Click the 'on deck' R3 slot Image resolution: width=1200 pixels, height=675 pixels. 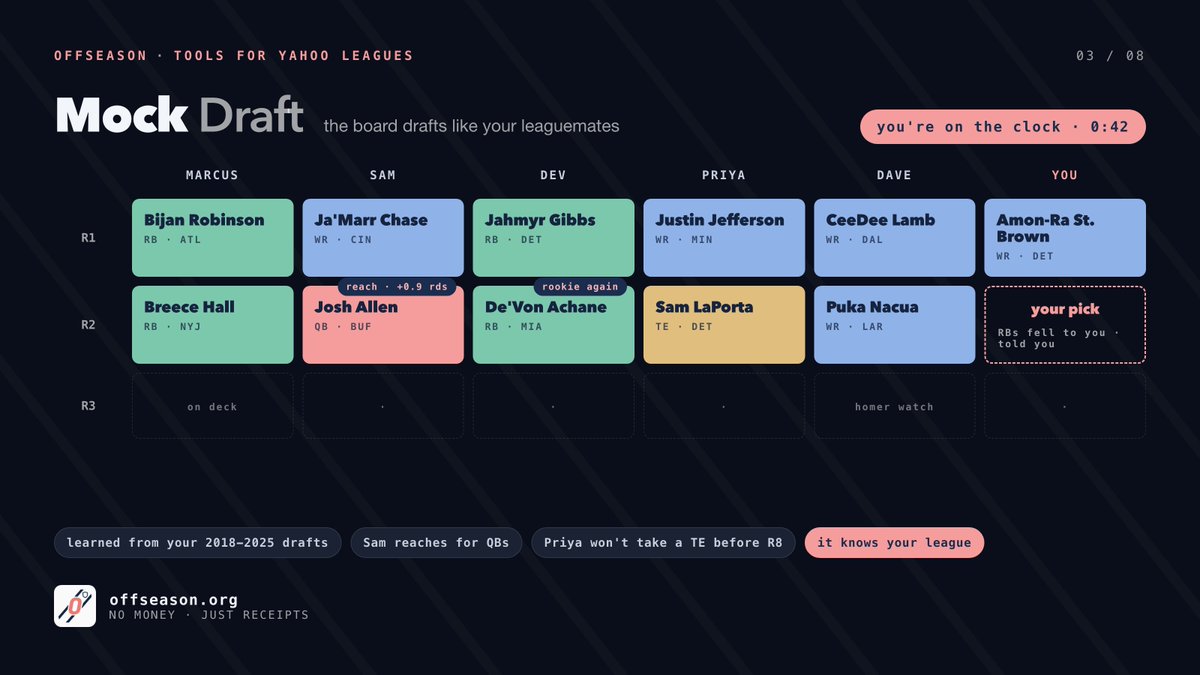pyautogui.click(x=213, y=406)
